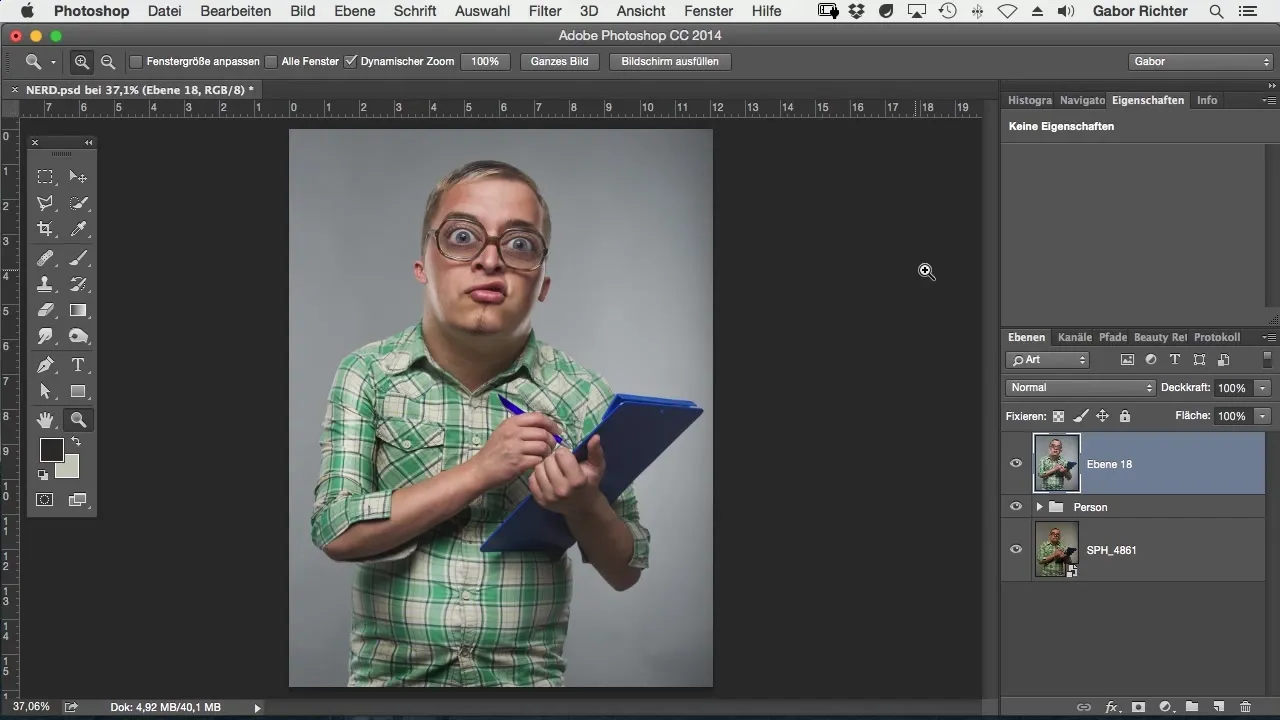Open the Normal blend mode dropdown
This screenshot has height=720, width=1280.
pos(1080,388)
